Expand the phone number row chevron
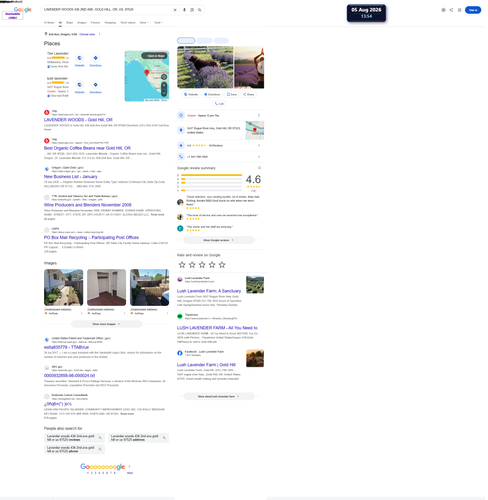488x500 pixels. (x=259, y=156)
